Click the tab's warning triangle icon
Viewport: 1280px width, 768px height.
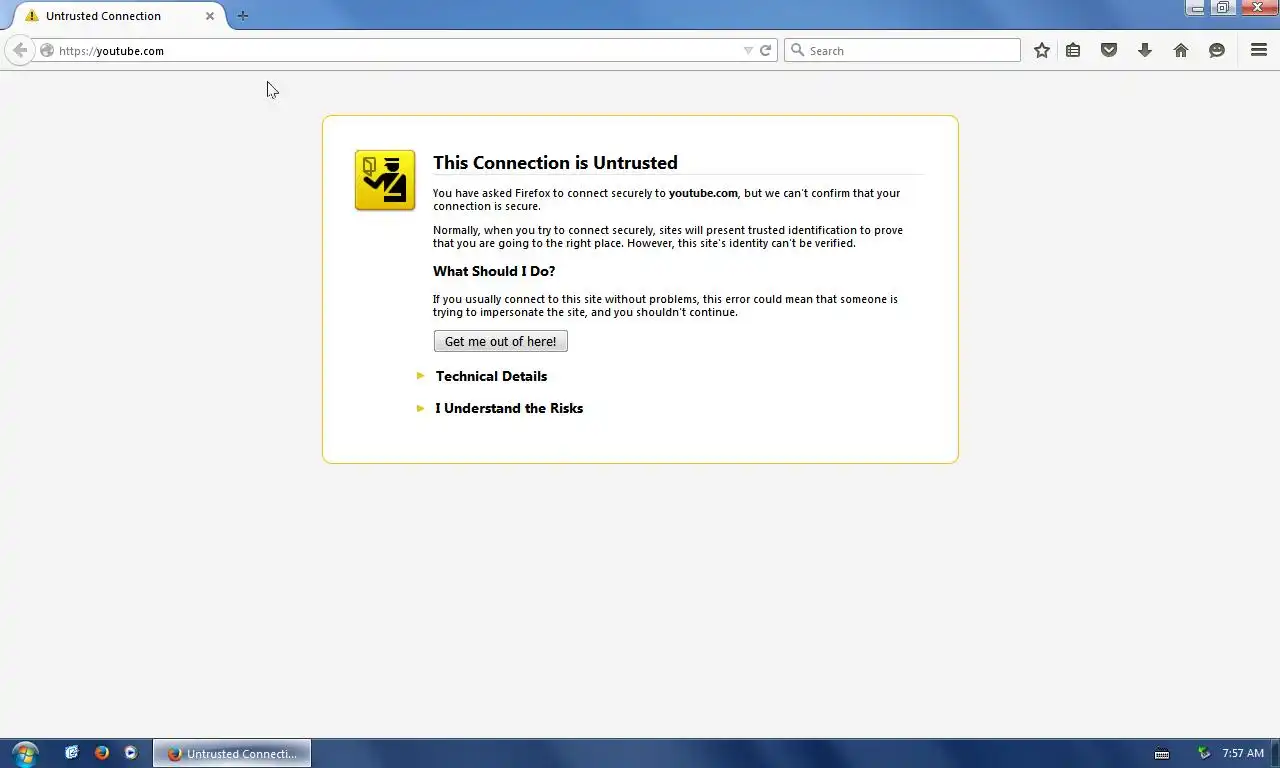[x=32, y=16]
